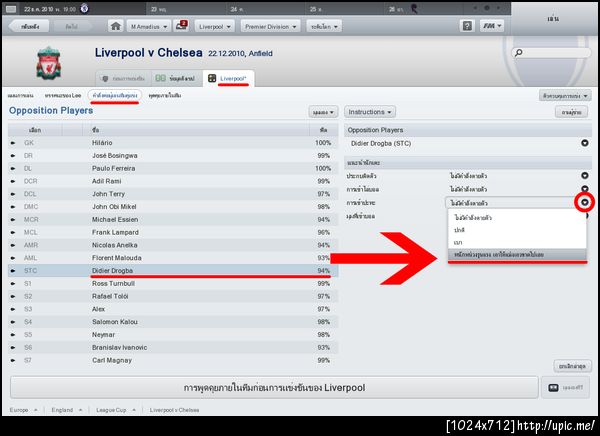Click the icon on calendar day 26
Viewport: 600px width, 436px height.
[414, 8]
